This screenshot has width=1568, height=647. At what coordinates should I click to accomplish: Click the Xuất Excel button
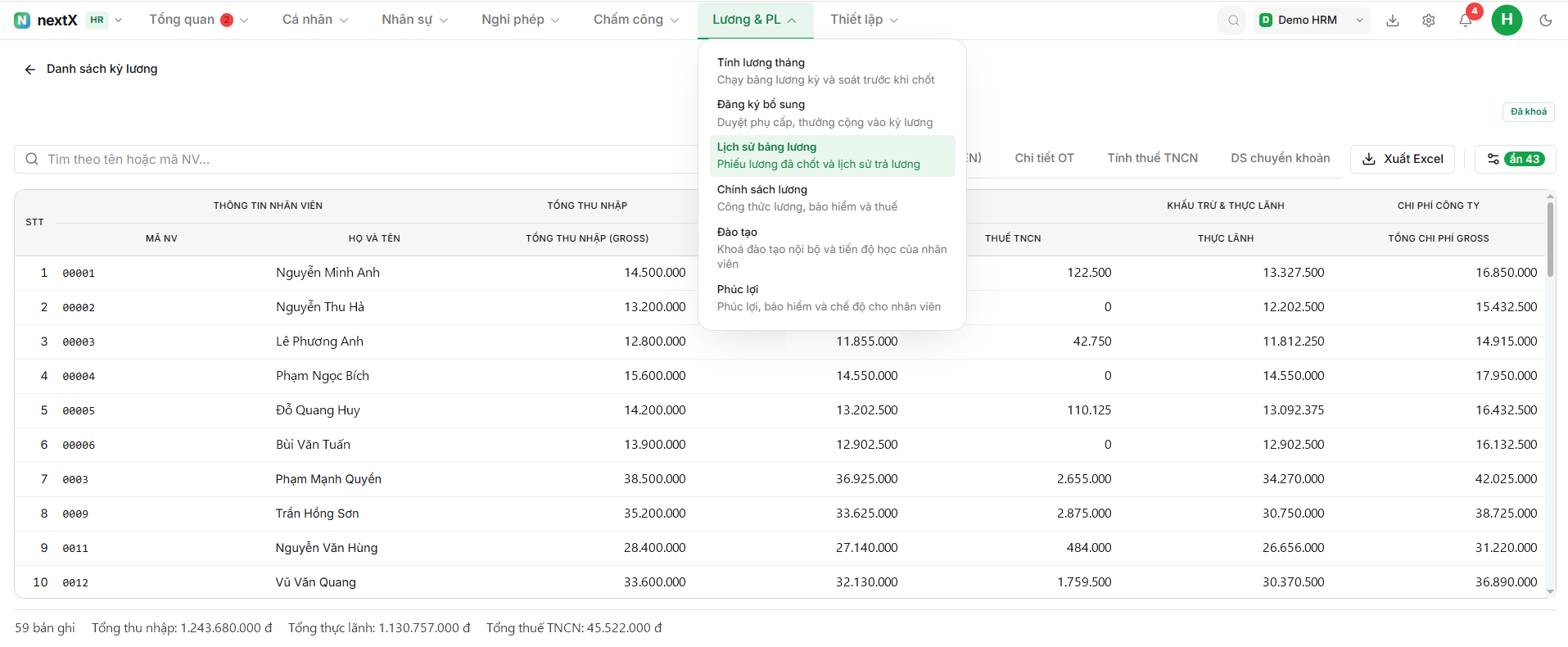pos(1403,159)
